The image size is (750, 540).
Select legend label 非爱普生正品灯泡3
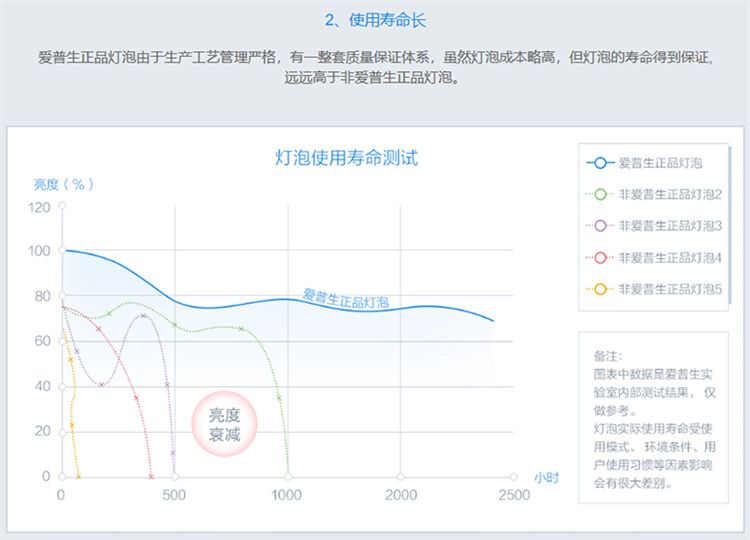670,226
